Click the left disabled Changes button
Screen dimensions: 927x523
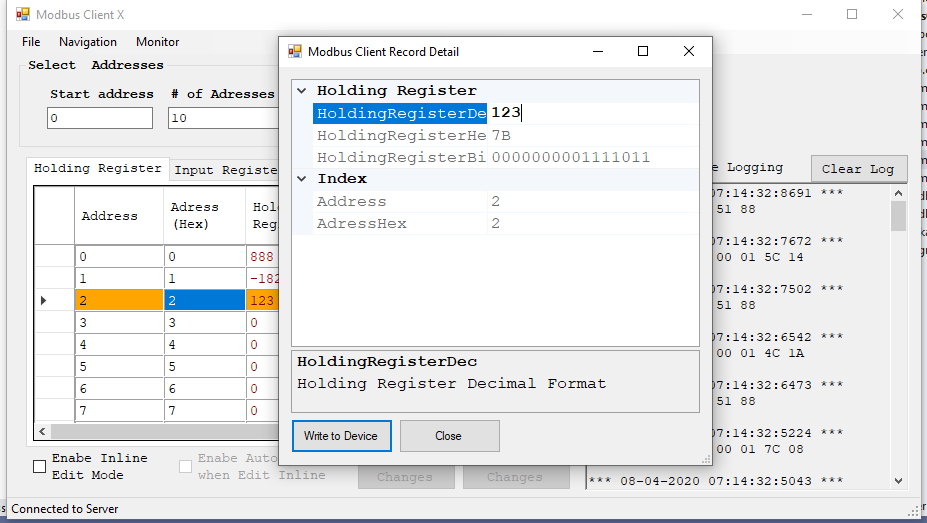(406, 477)
